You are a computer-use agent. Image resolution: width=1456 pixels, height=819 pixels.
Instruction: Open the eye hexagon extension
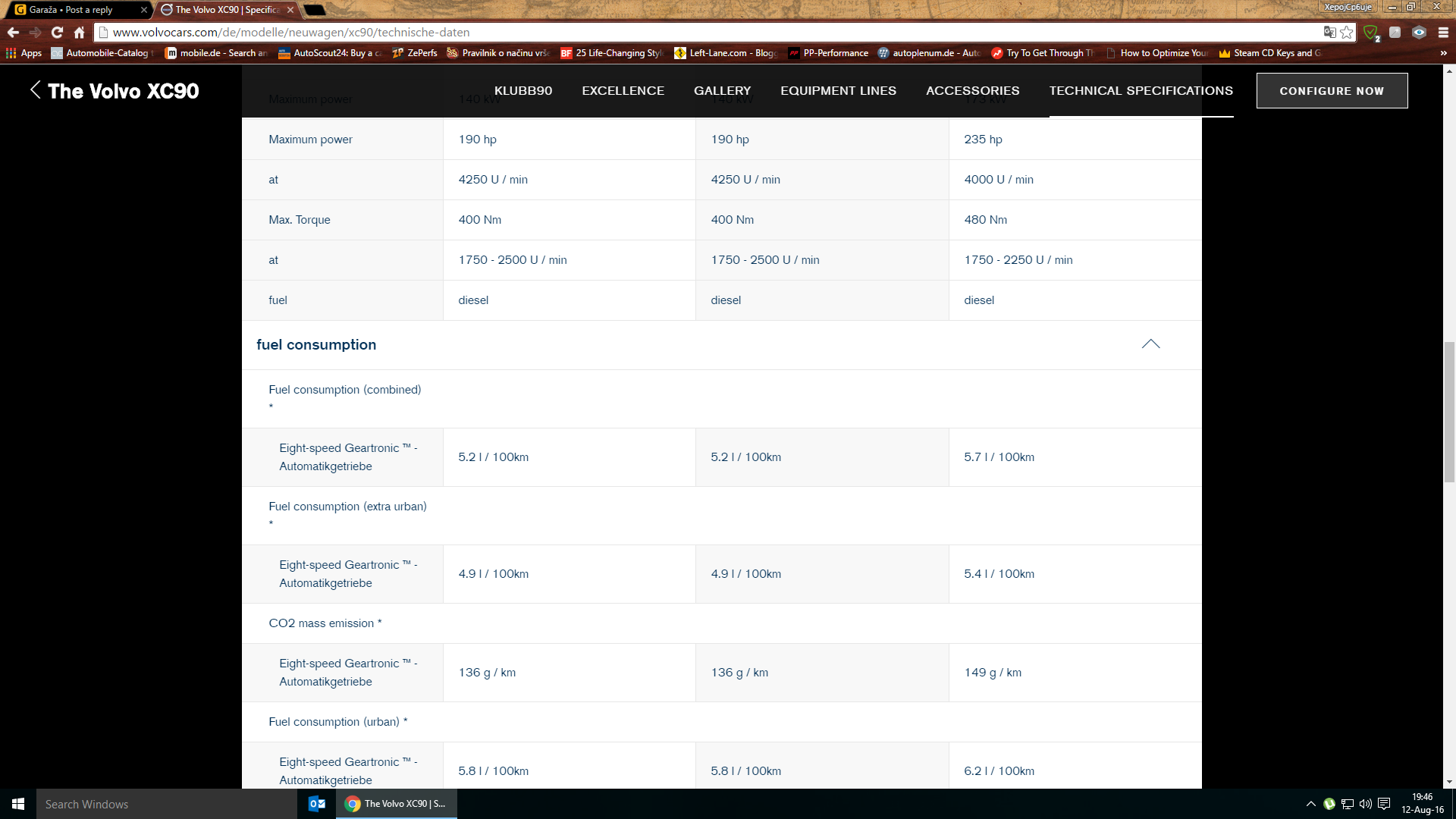click(x=1419, y=32)
